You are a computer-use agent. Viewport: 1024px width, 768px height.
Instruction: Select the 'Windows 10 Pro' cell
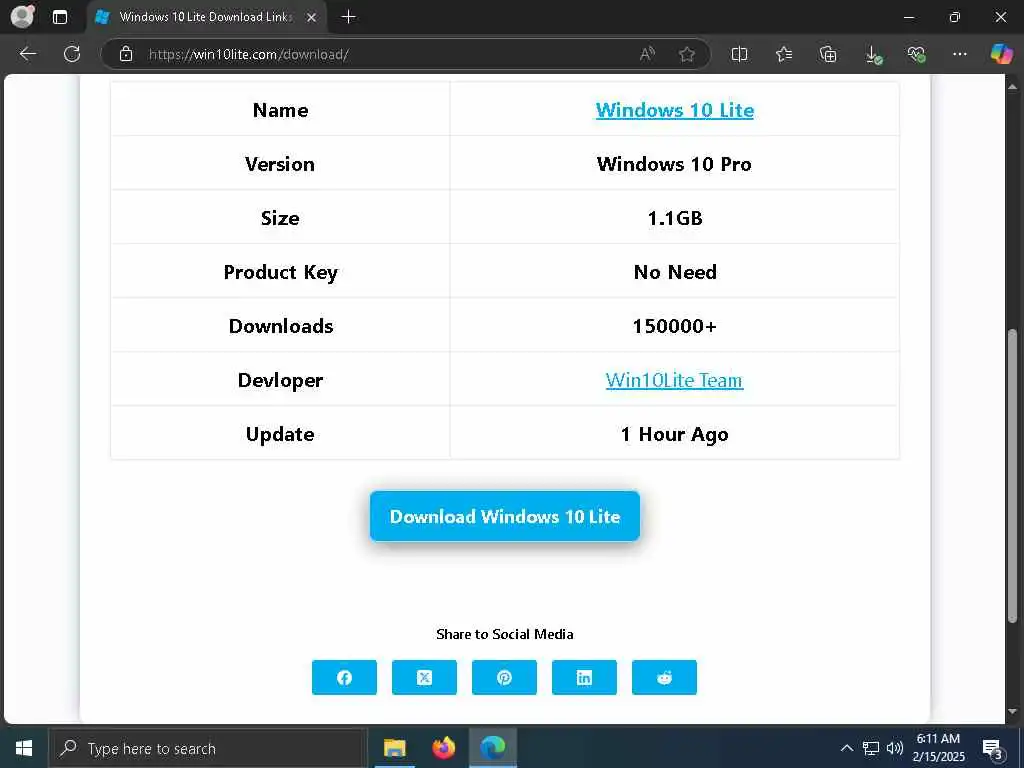[674, 164]
